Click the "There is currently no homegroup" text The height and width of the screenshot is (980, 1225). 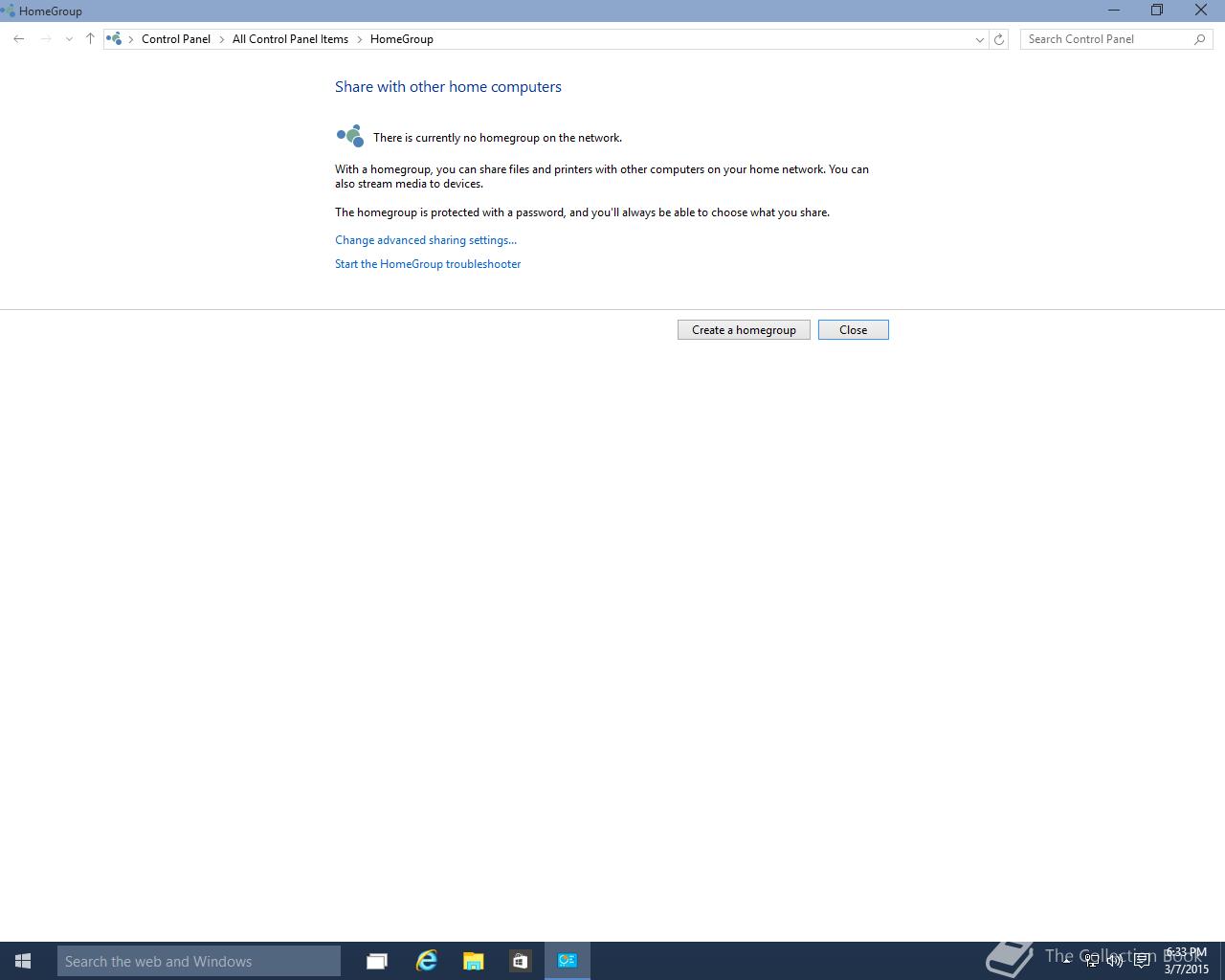pos(498,138)
